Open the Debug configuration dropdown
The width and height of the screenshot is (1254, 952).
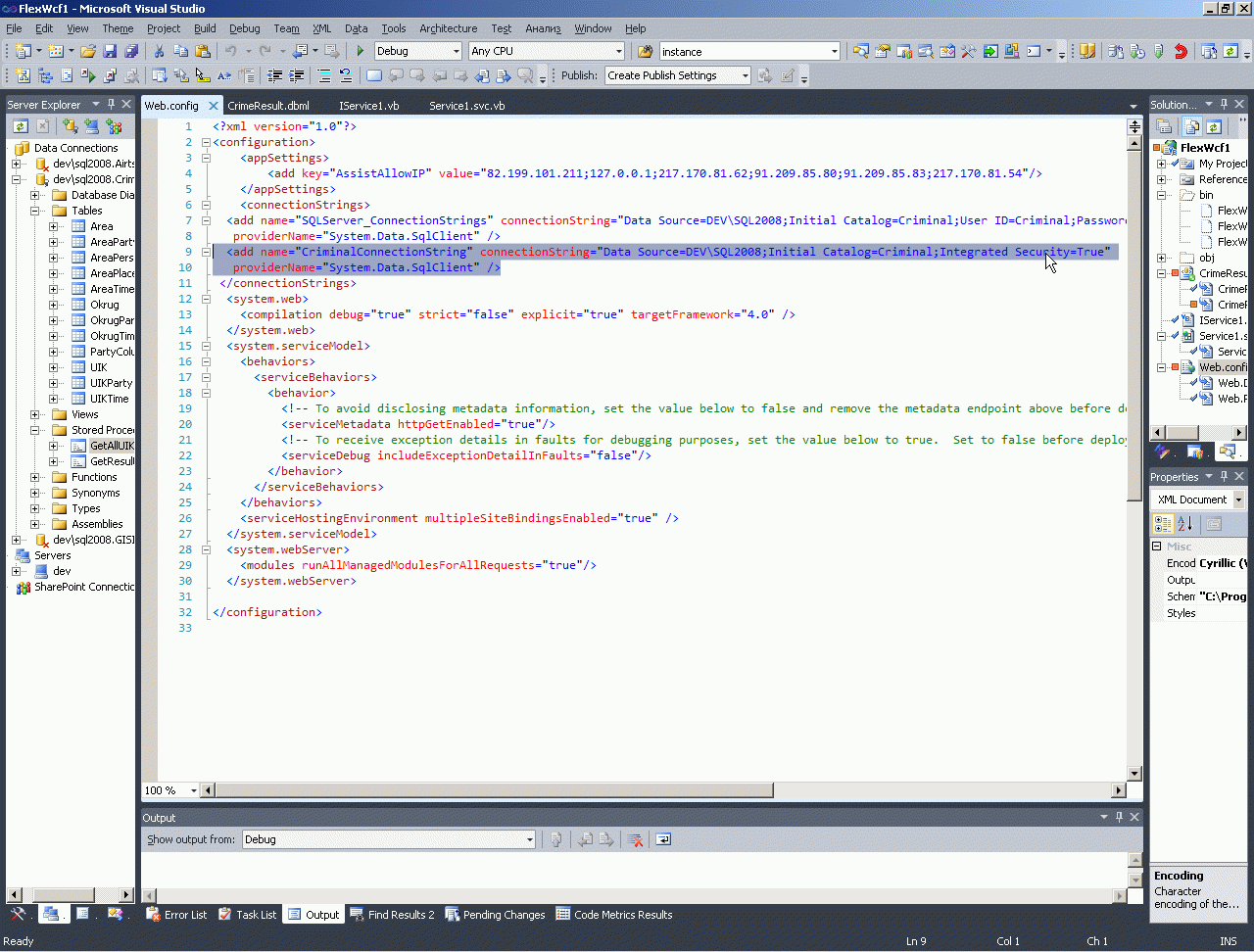pos(456,51)
